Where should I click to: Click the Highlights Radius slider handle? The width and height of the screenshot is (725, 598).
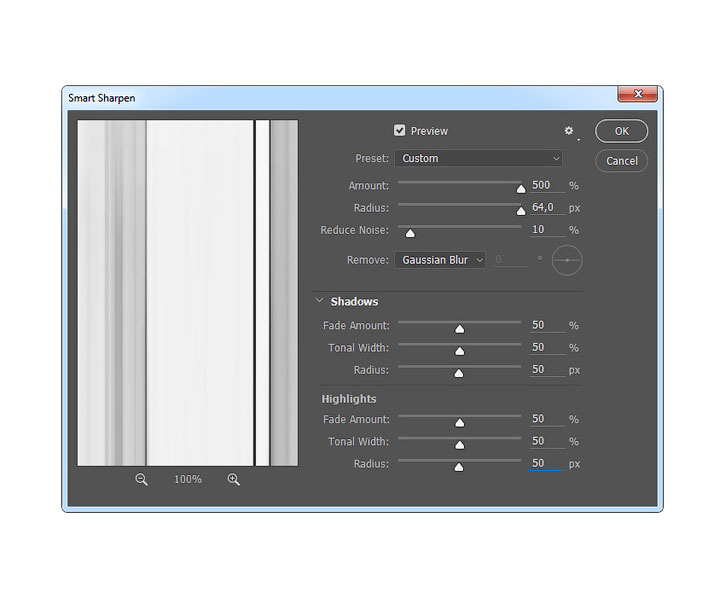(x=459, y=467)
